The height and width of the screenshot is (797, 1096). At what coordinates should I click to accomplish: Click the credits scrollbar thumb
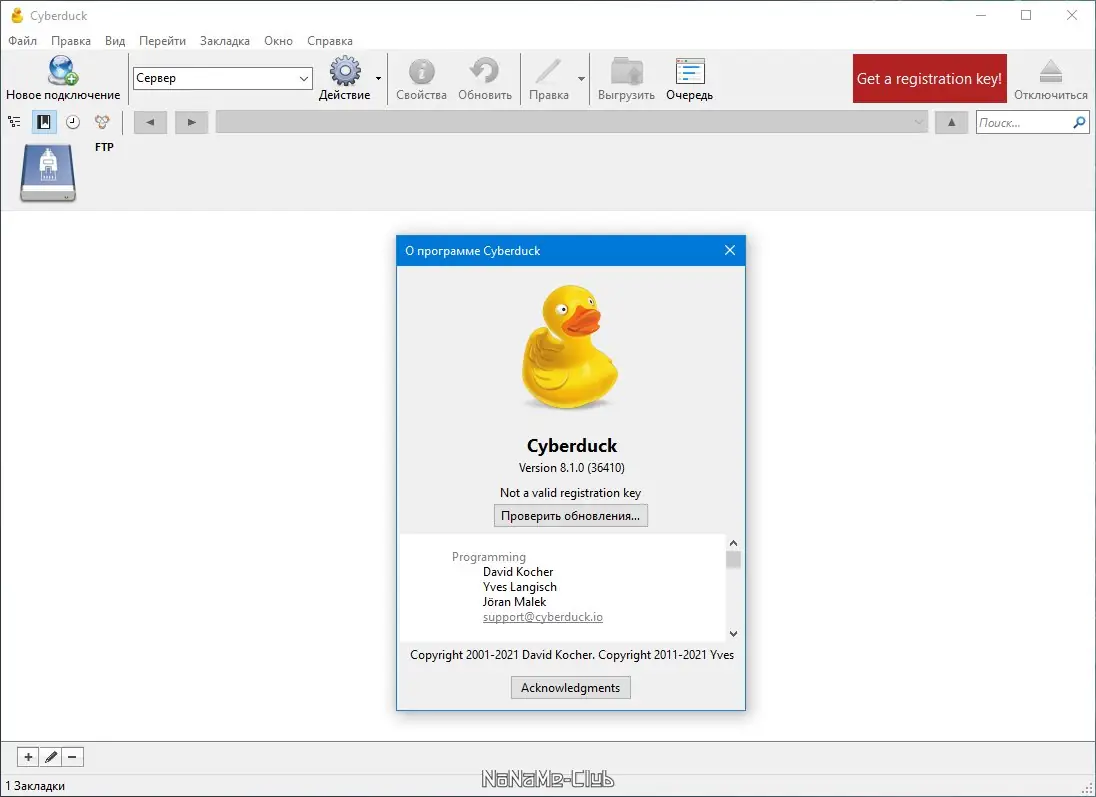tap(733, 559)
